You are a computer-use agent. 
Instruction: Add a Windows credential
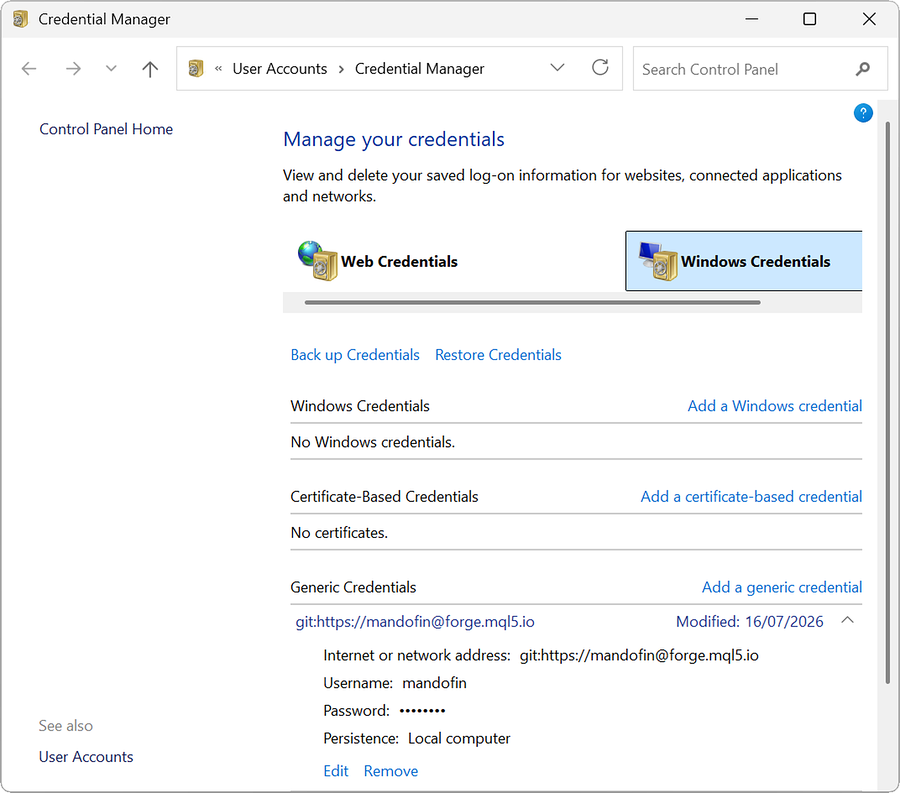pos(774,406)
